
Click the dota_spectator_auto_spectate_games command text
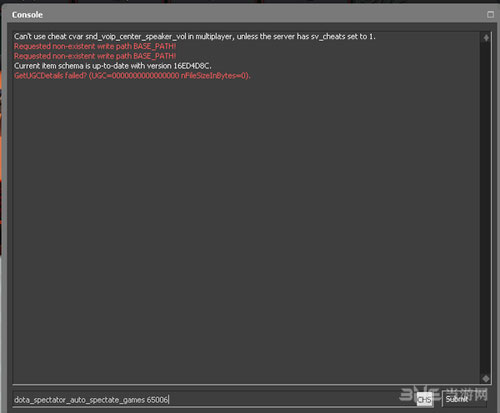[79, 400]
